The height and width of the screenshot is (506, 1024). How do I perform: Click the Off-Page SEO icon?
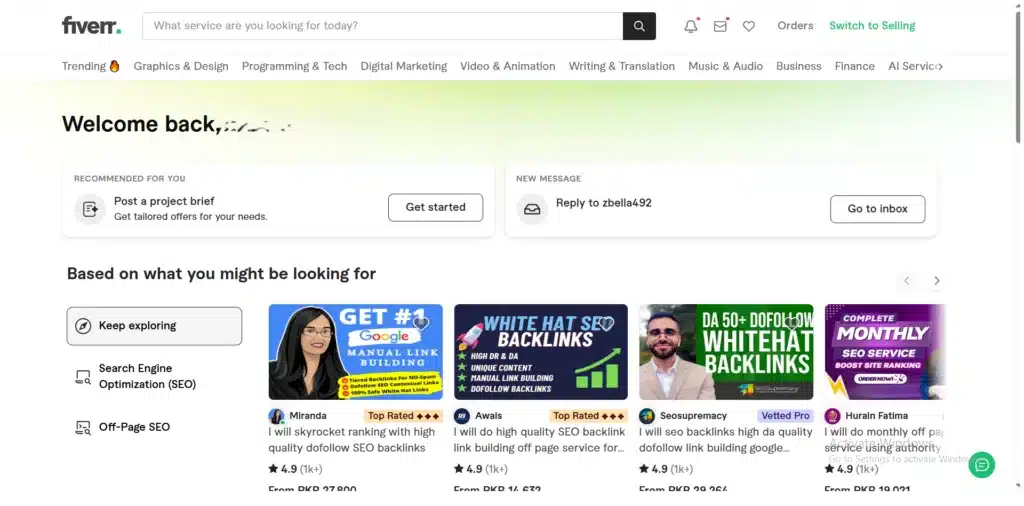[x=83, y=428]
